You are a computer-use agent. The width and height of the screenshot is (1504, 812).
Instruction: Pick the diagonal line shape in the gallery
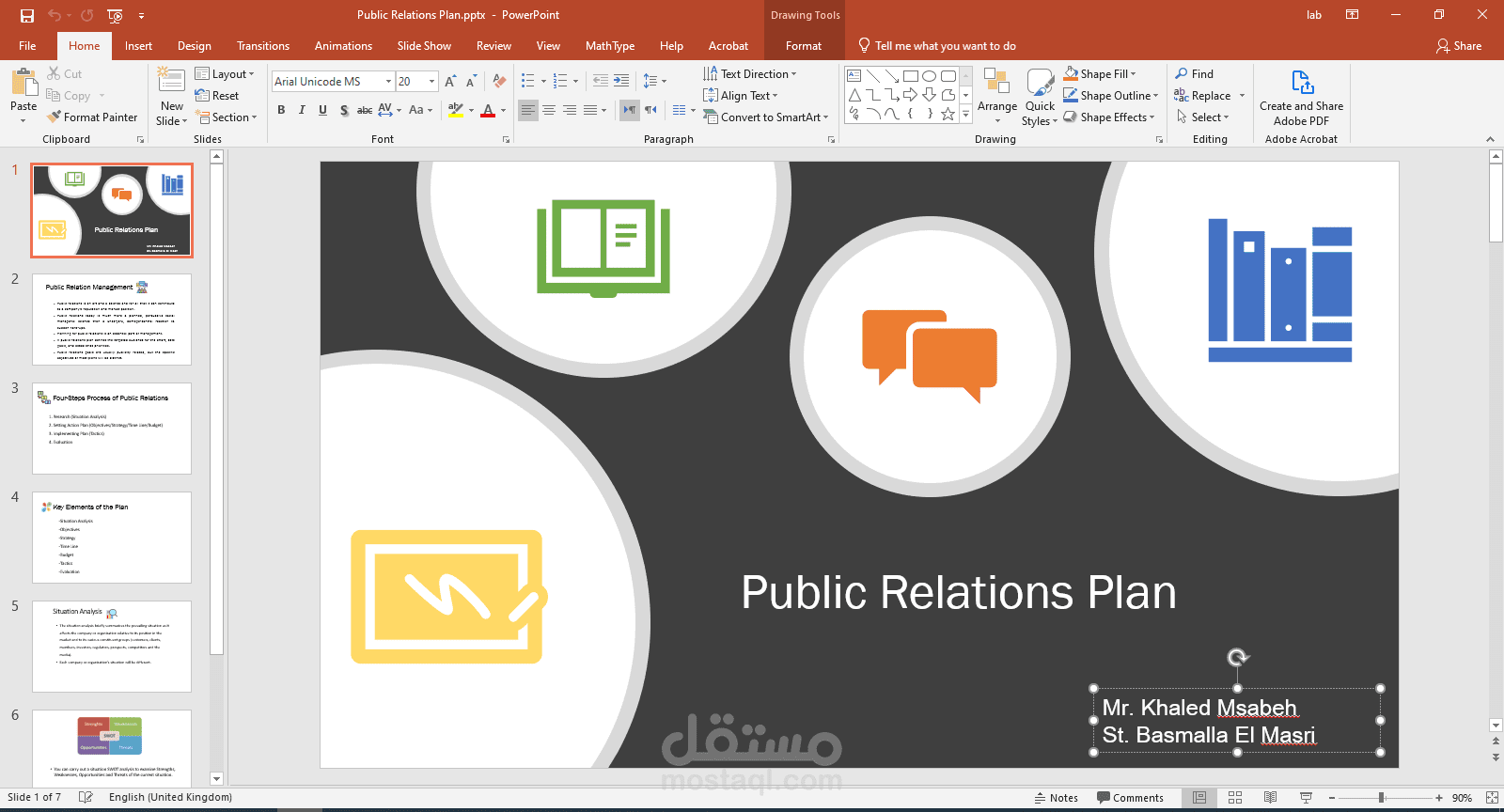tap(872, 76)
